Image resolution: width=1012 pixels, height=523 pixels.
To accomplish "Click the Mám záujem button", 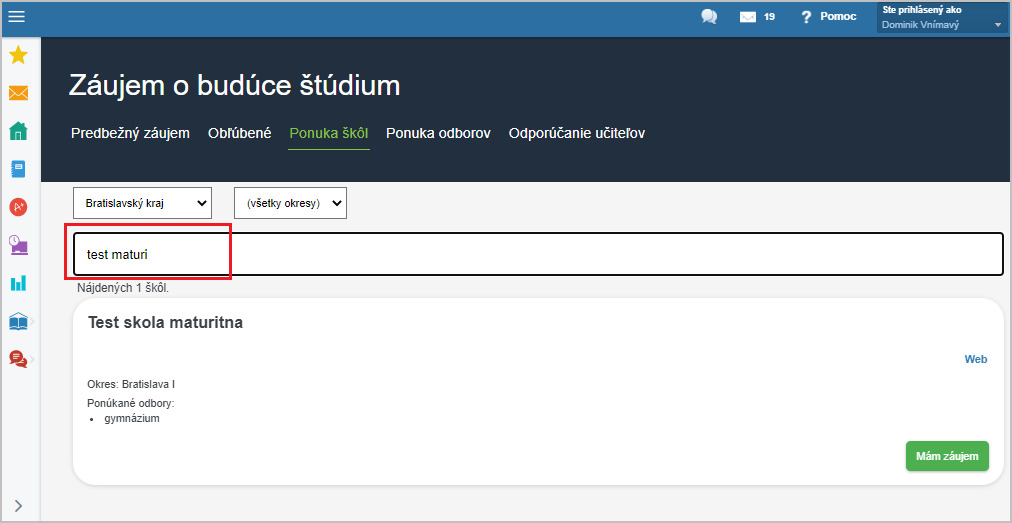I will tap(947, 456).
